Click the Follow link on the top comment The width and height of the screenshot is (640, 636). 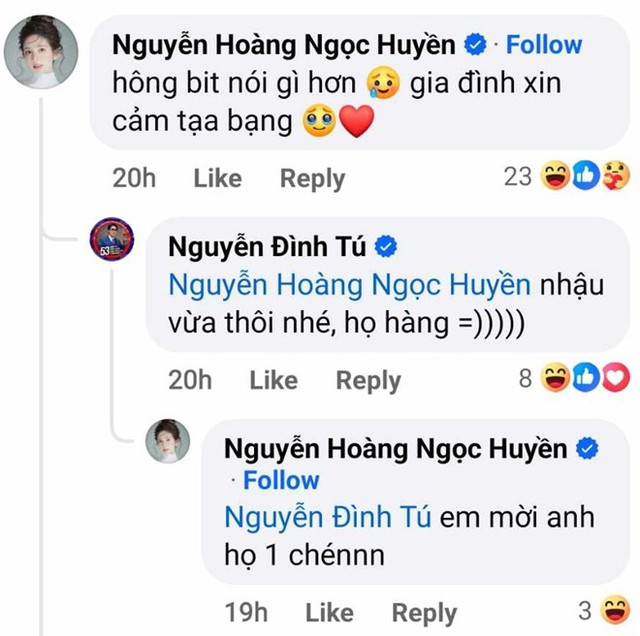click(543, 45)
